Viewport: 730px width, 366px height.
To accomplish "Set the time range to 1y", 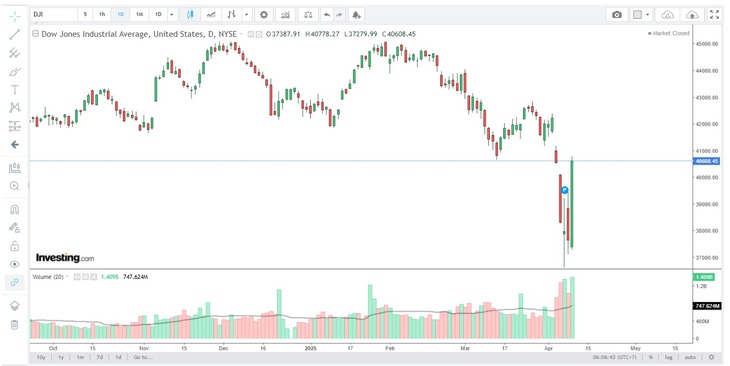I will 61,357.
